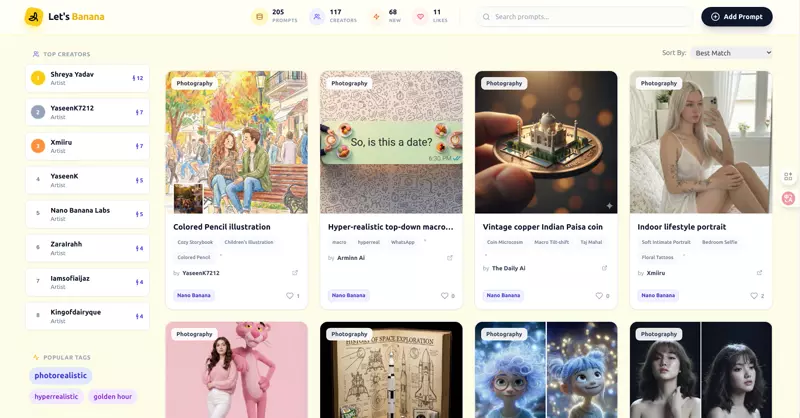The width and height of the screenshot is (800, 418).
Task: Click the prompts count icon in header
Action: pos(260,17)
